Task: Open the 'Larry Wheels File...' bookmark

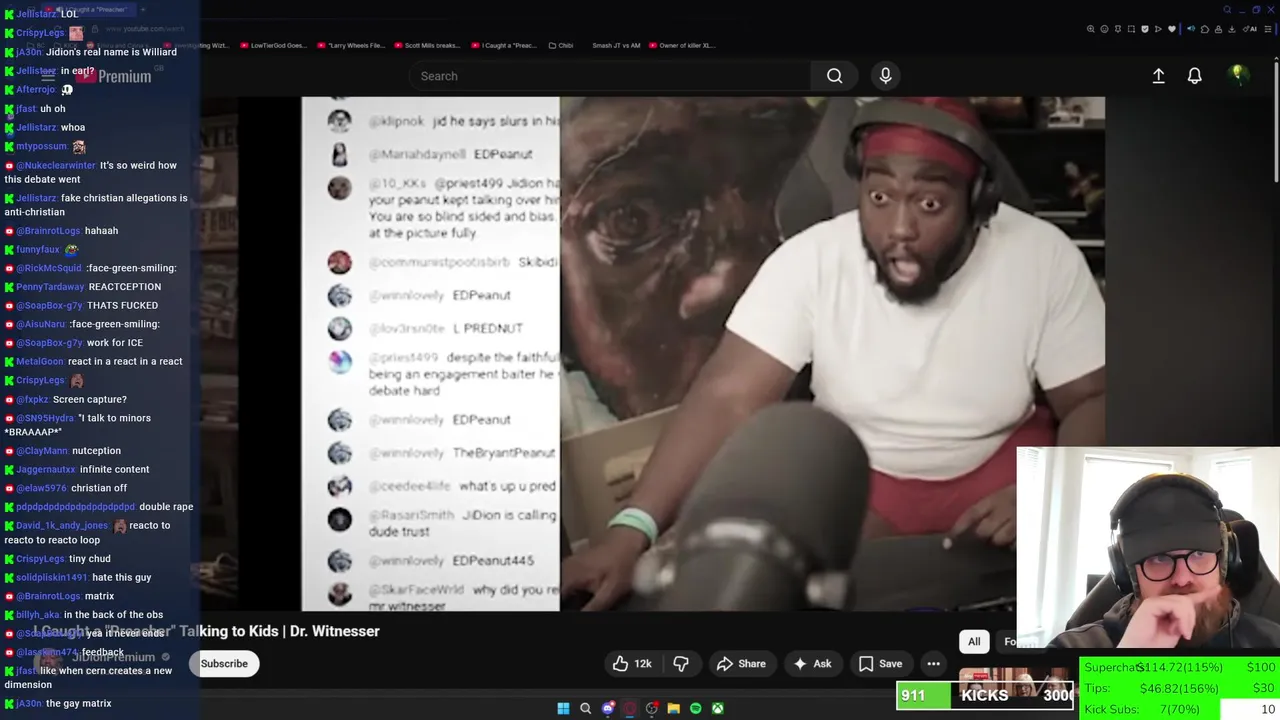Action: 351,45
